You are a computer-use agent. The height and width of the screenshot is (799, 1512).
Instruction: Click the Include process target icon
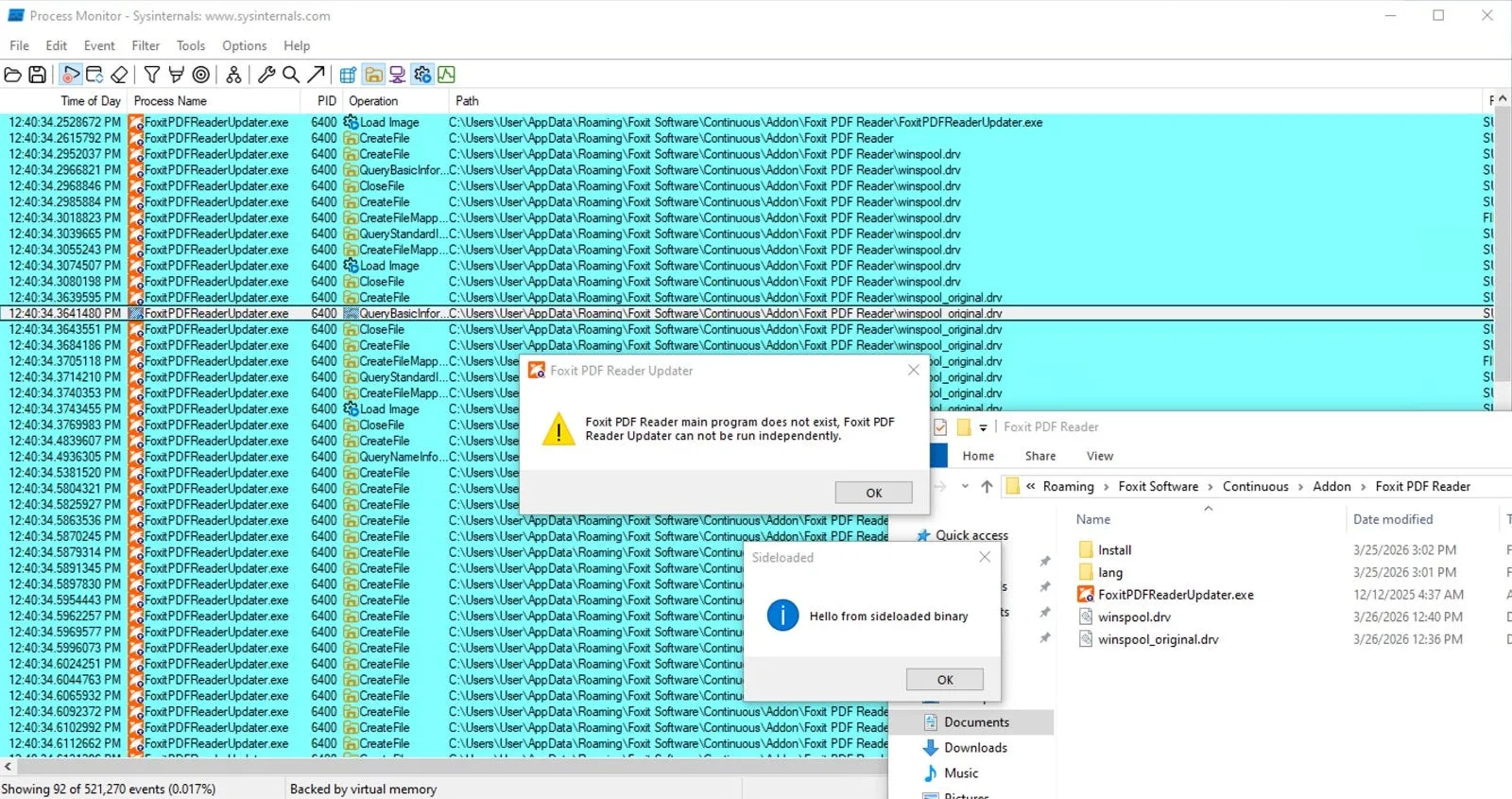tap(201, 75)
